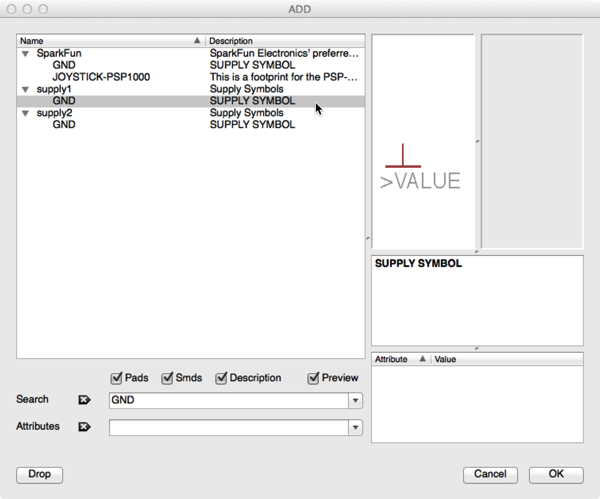This screenshot has height=499, width=600.
Task: Open the Attributes dropdown arrow
Action: [355, 427]
